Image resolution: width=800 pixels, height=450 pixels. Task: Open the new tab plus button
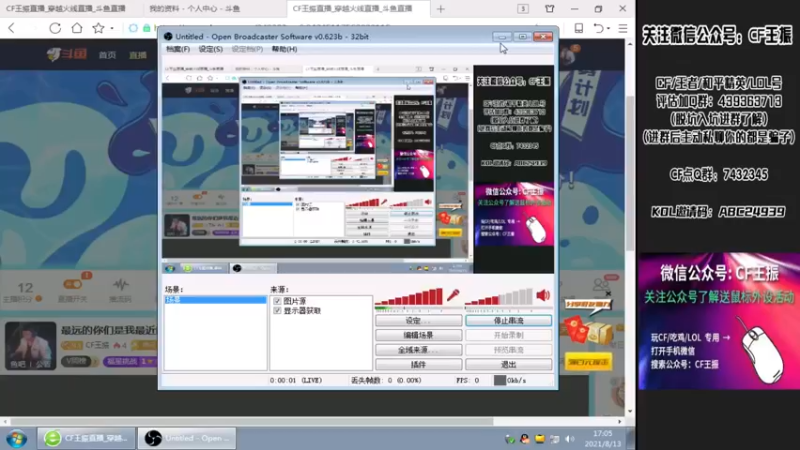(x=441, y=9)
